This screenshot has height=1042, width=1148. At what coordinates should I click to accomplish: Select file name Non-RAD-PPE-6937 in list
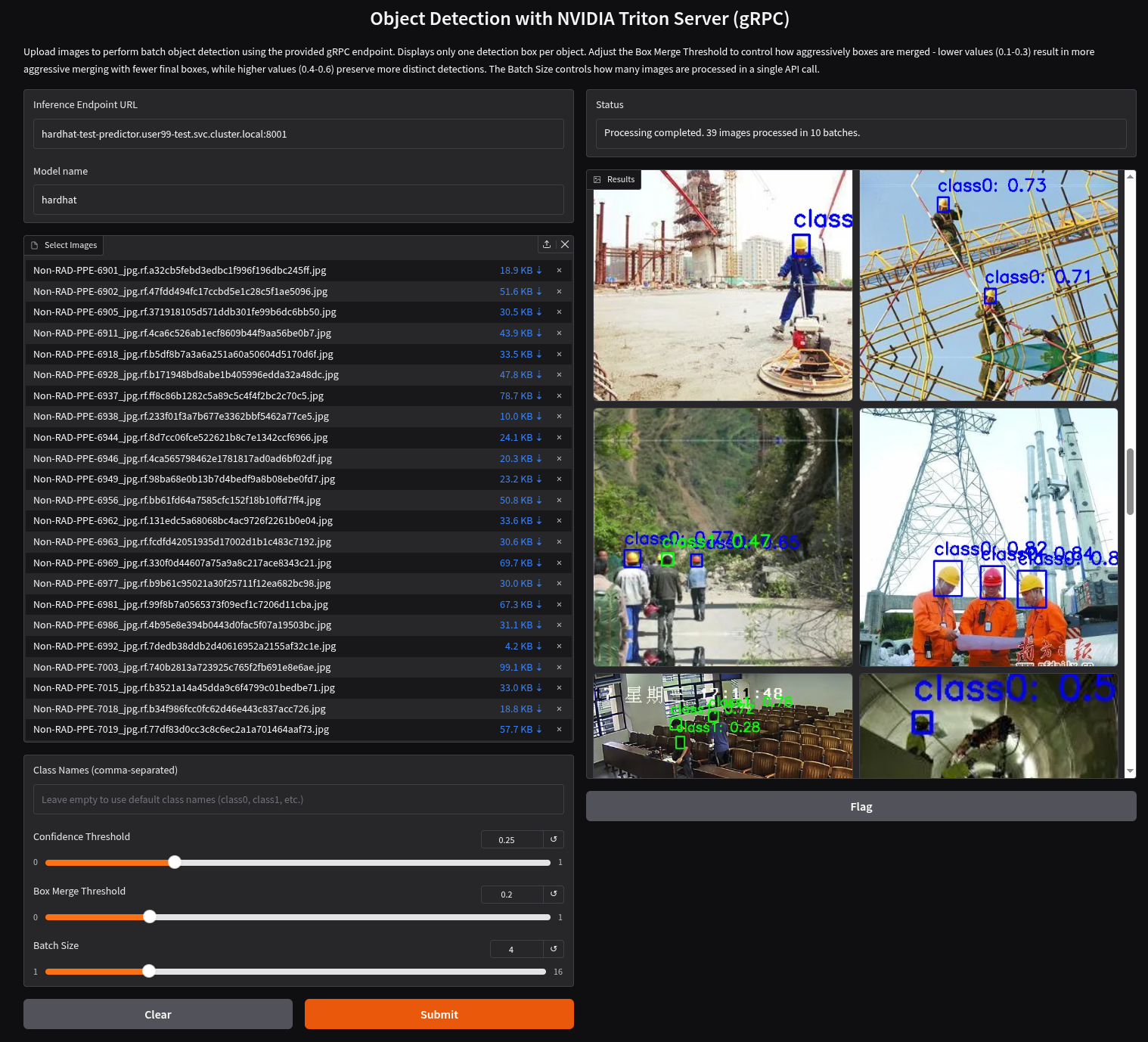178,395
